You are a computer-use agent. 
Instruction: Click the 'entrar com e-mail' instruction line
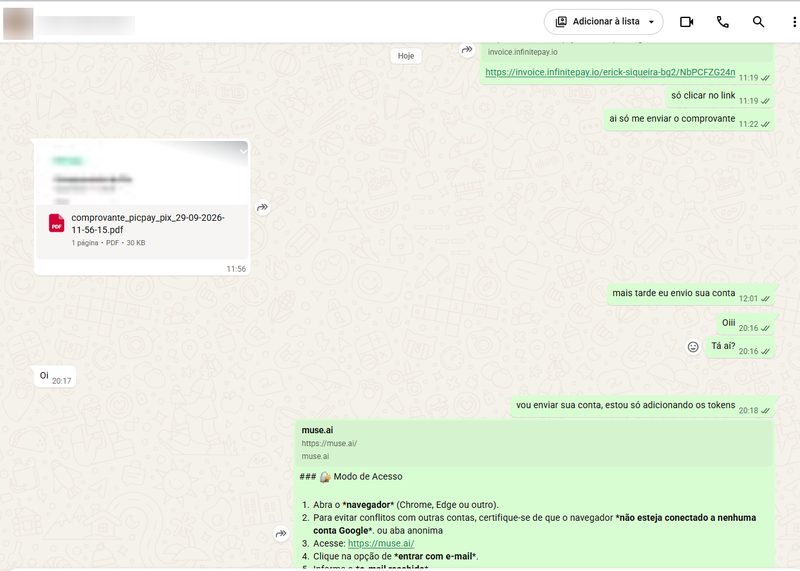[x=395, y=556]
